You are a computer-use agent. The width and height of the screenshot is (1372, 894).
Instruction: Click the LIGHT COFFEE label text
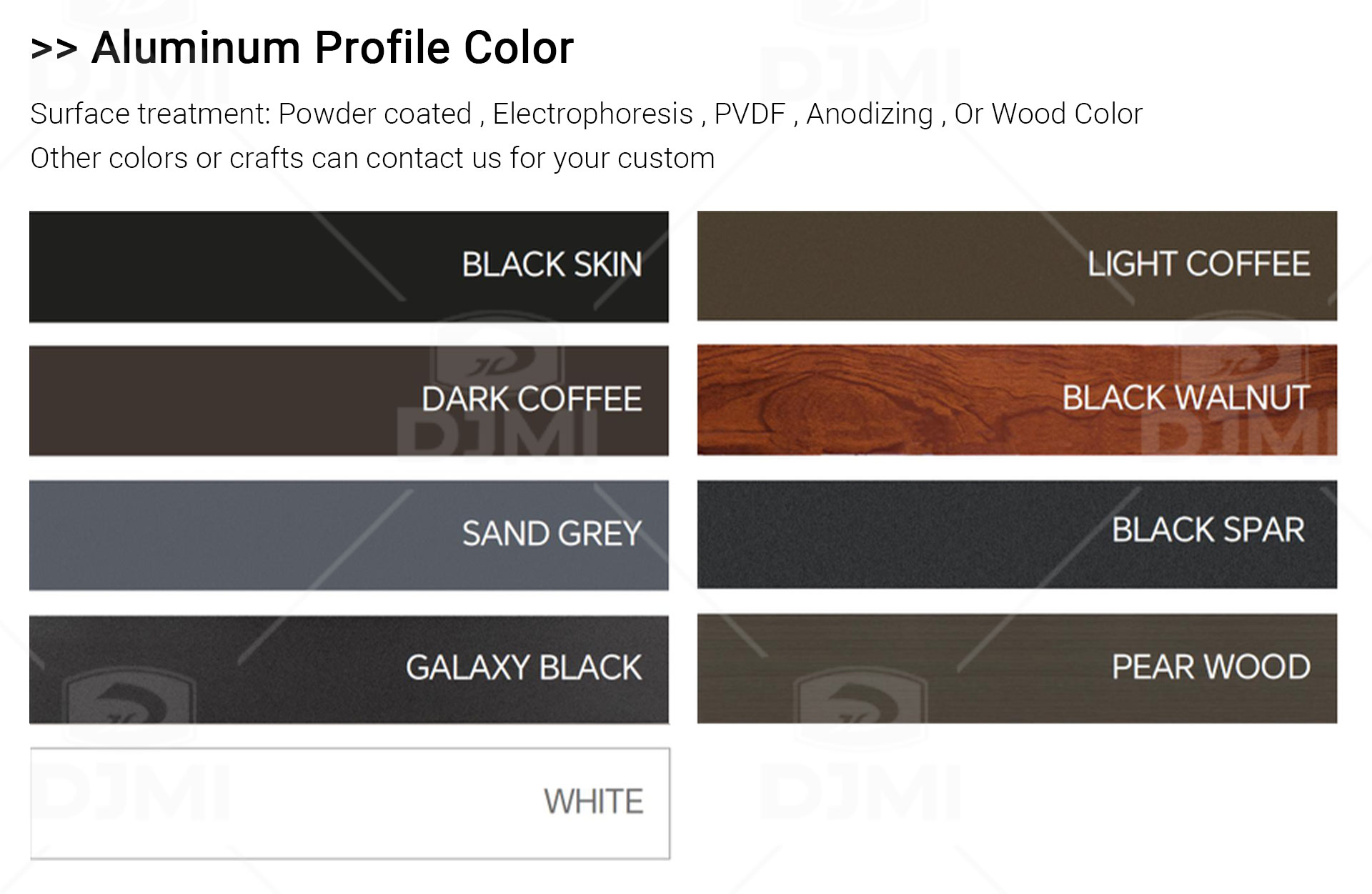[1198, 264]
